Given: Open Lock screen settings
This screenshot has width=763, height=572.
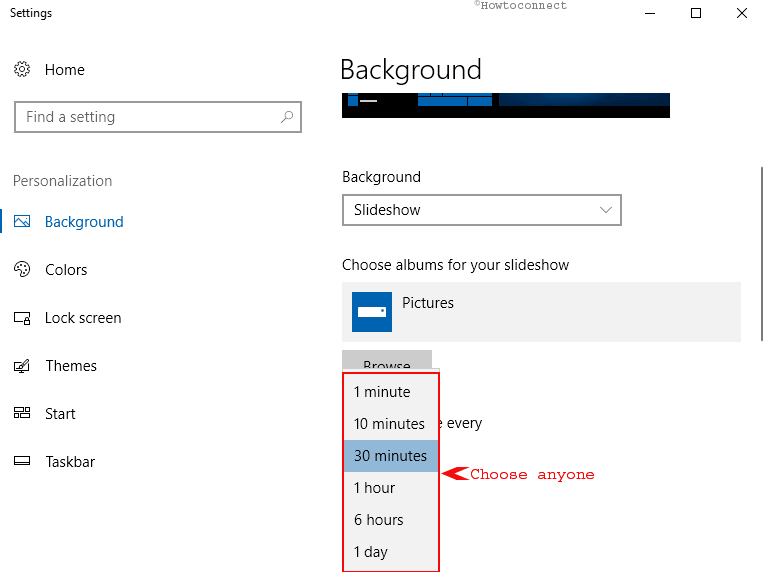Looking at the screenshot, I should (83, 318).
